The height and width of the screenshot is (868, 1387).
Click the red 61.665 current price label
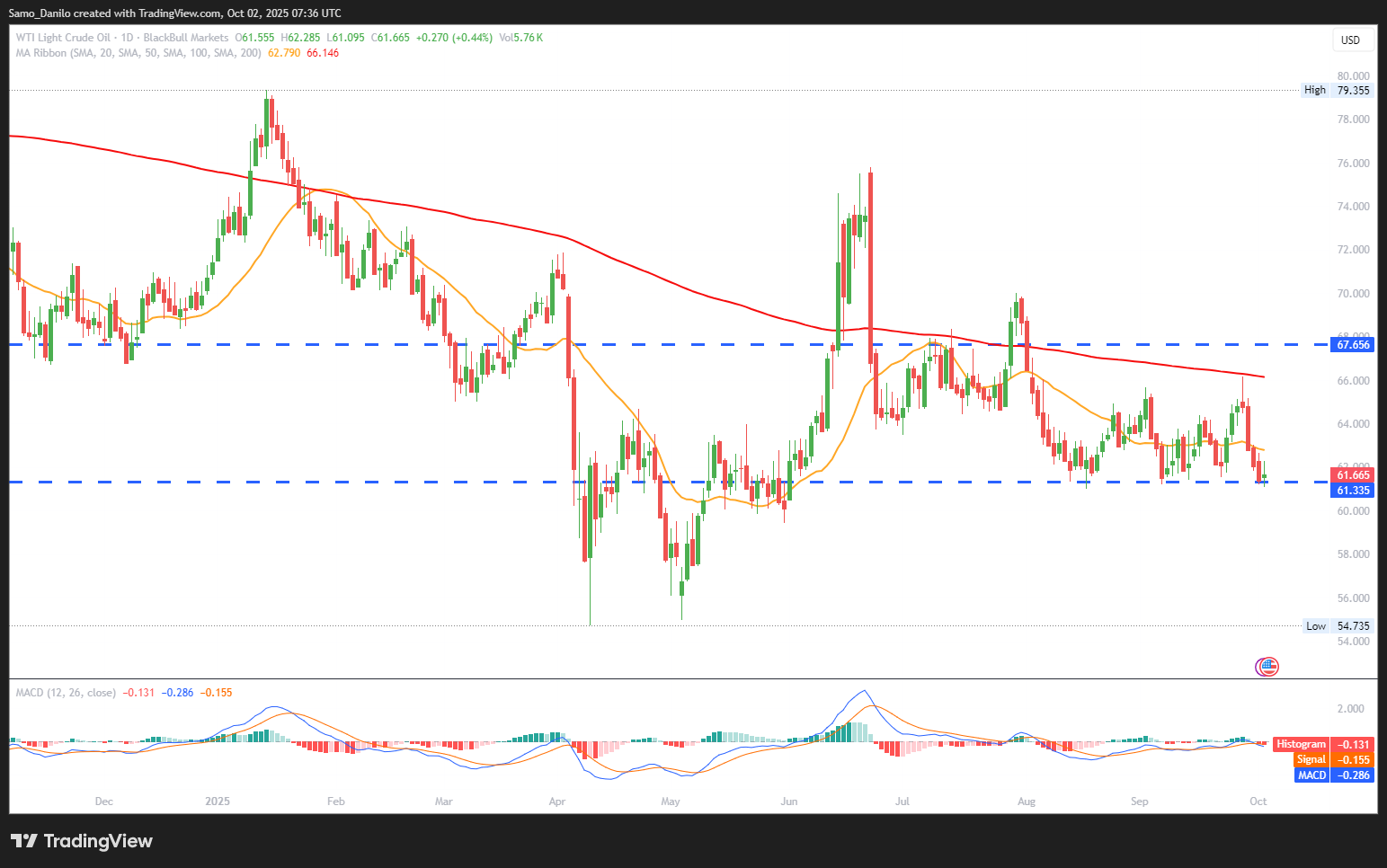(1353, 475)
